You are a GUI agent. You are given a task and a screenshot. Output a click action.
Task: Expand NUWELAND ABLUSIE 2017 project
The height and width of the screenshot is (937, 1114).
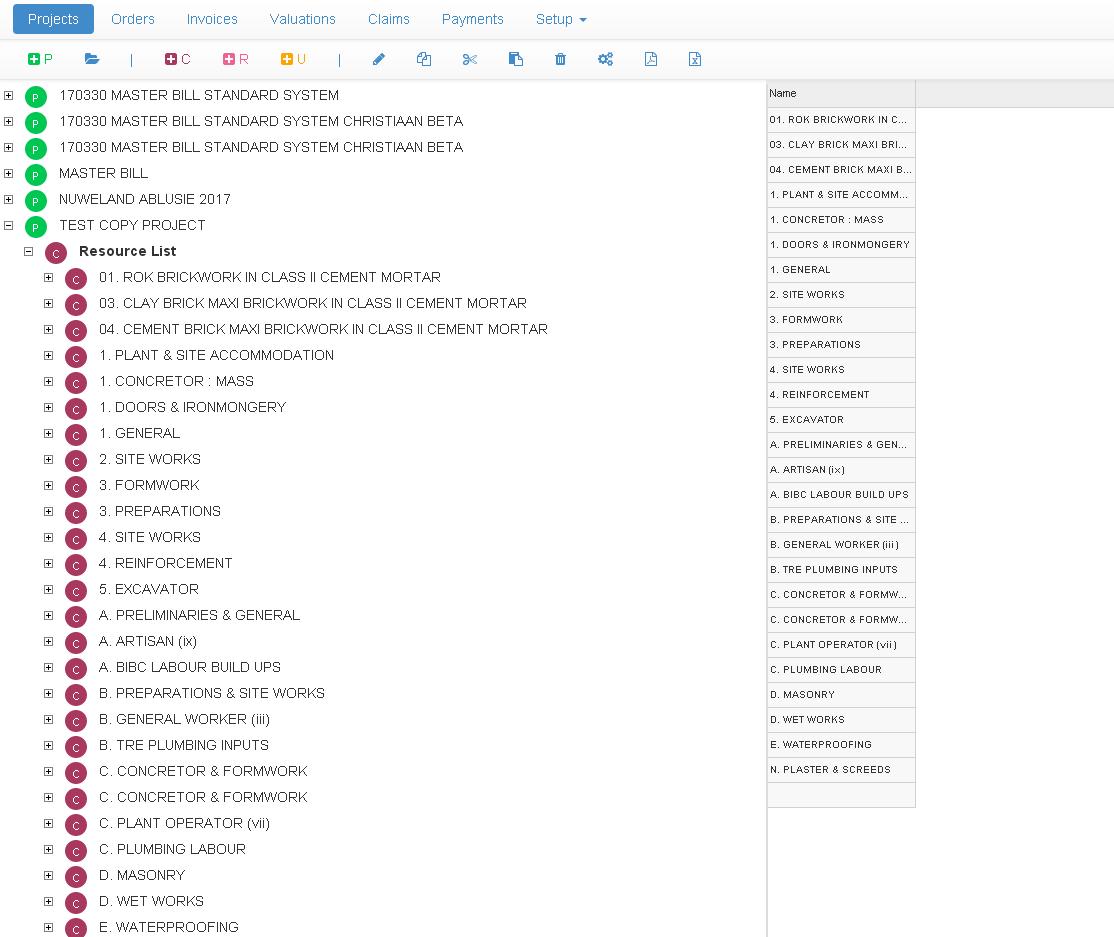[x=9, y=200]
